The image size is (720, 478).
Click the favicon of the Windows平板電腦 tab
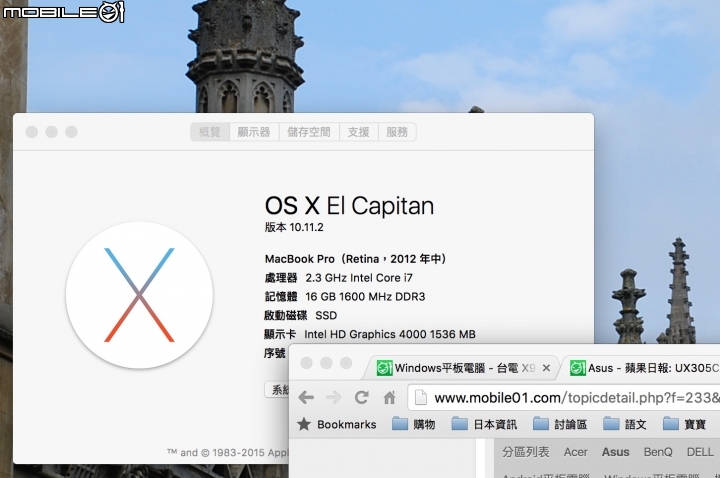coord(384,368)
